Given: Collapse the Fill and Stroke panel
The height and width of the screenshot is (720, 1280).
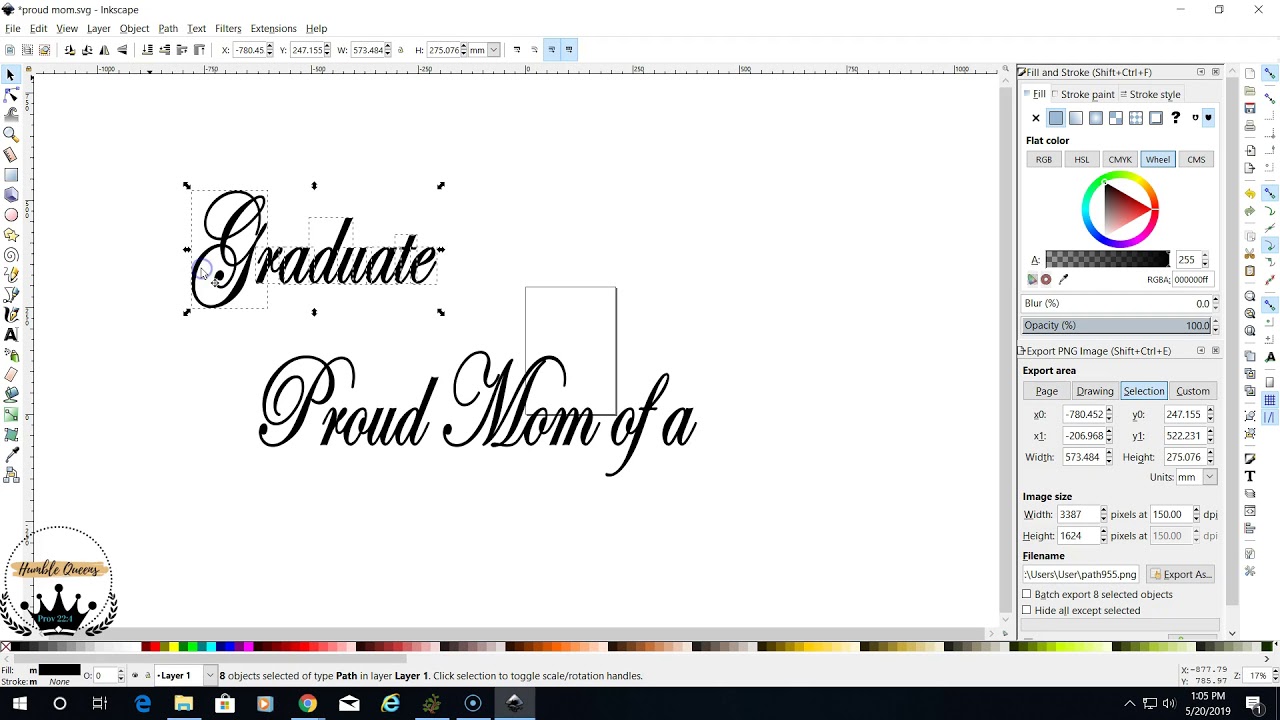Looking at the screenshot, I should coord(1201,72).
